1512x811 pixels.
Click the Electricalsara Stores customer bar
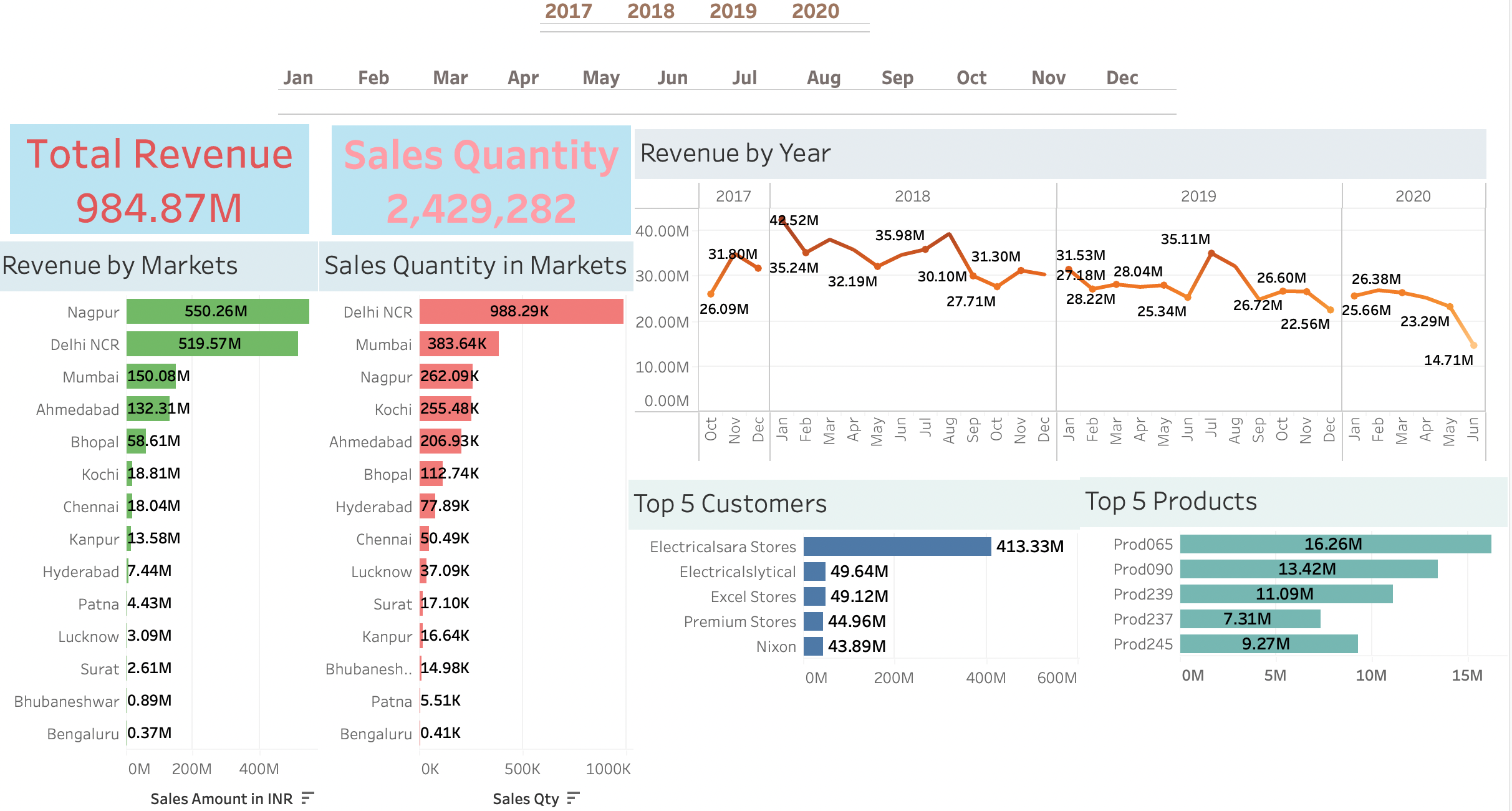(897, 546)
